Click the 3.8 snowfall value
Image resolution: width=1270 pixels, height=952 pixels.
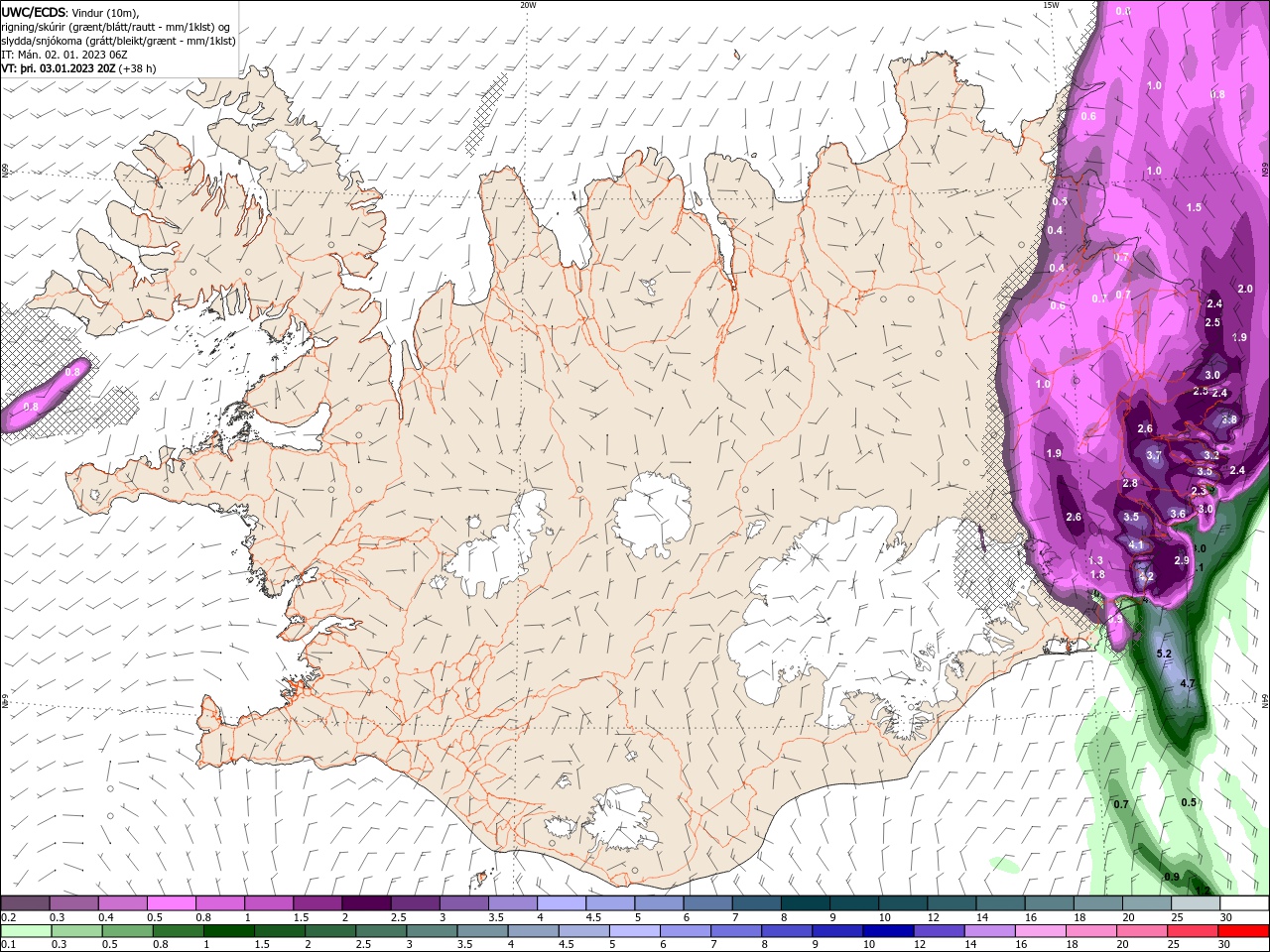pyautogui.click(x=1229, y=419)
